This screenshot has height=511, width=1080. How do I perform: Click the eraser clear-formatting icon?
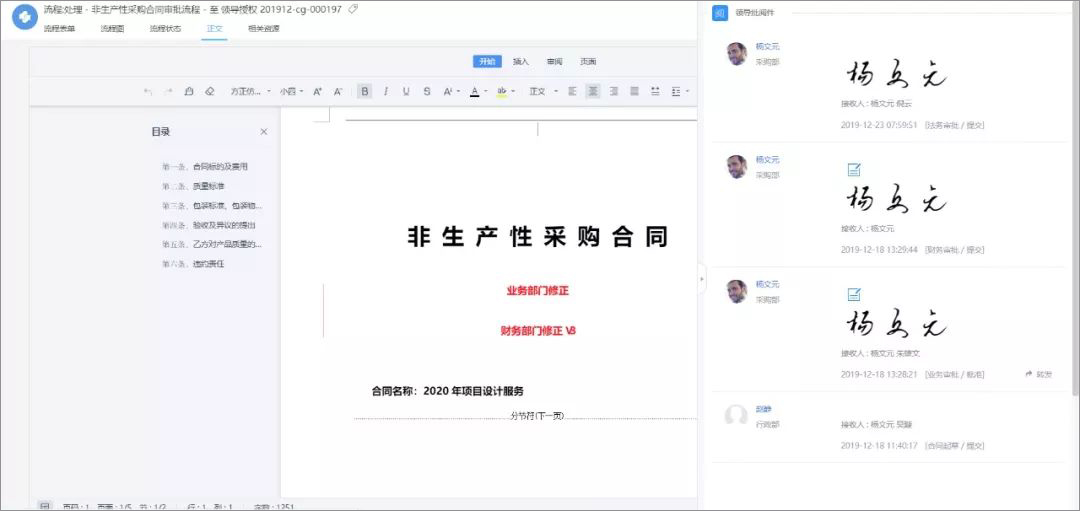tap(209, 91)
